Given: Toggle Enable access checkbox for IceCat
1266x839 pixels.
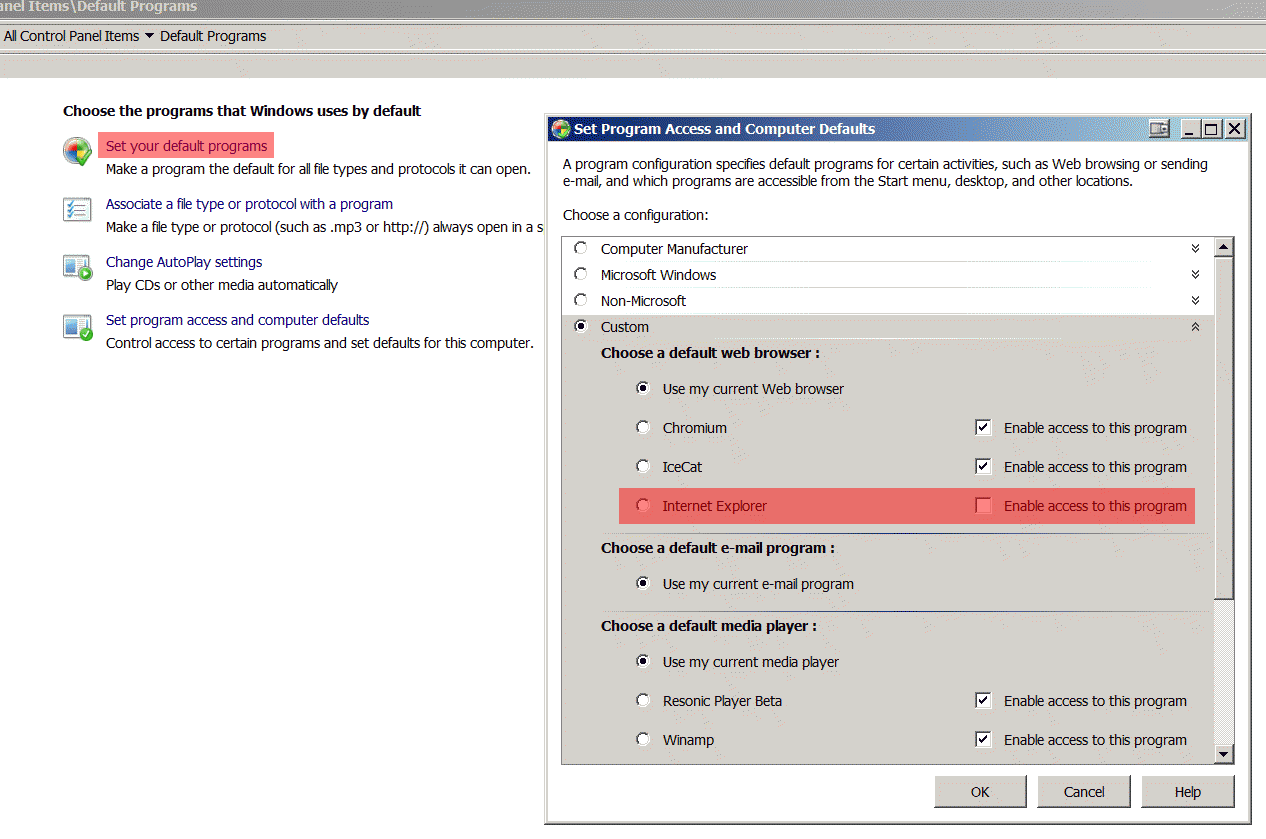Looking at the screenshot, I should pos(983,466).
